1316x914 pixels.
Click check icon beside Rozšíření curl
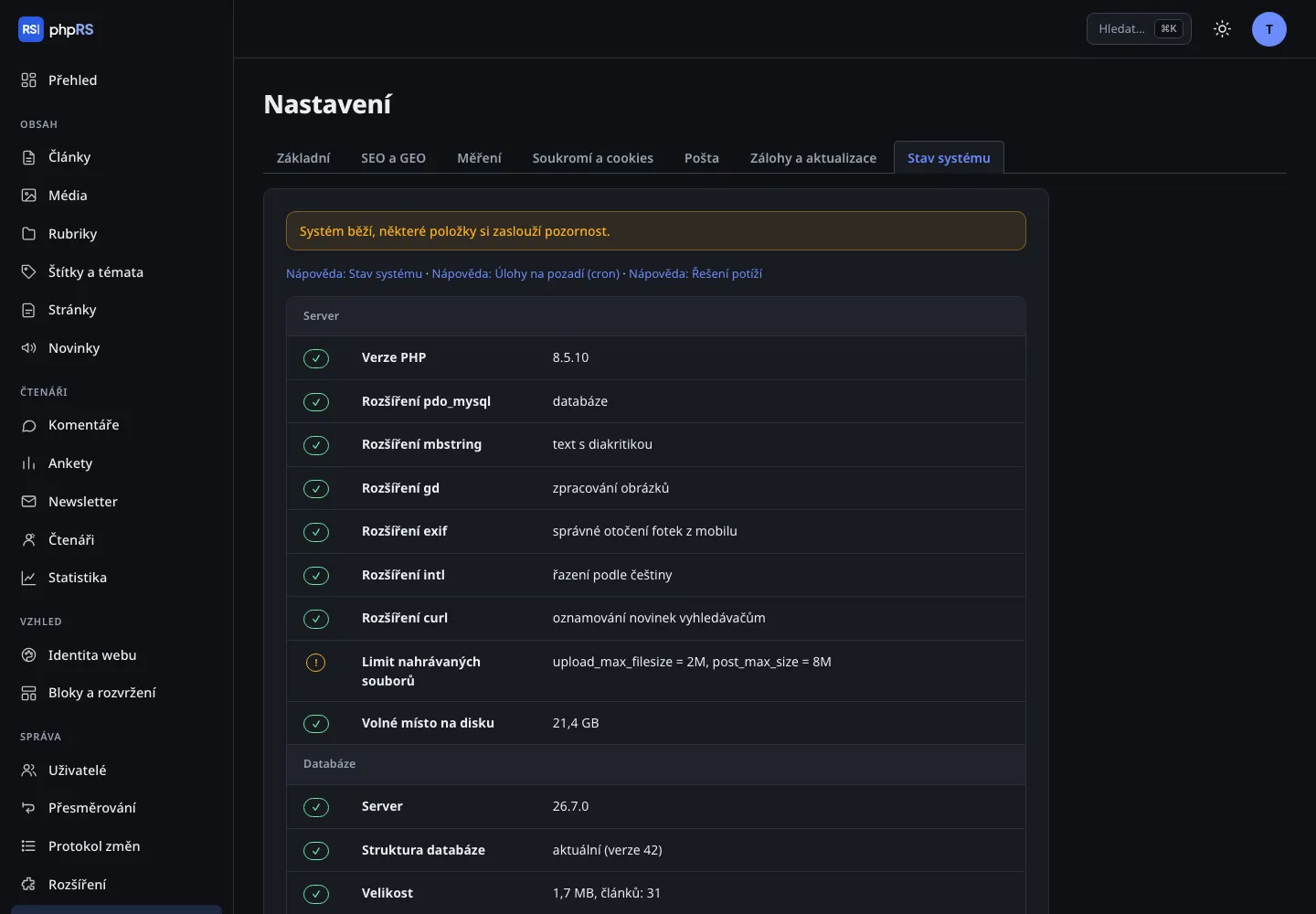click(x=316, y=619)
